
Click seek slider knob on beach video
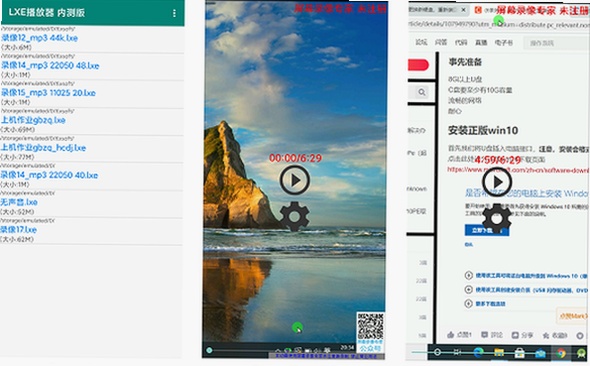[209, 350]
